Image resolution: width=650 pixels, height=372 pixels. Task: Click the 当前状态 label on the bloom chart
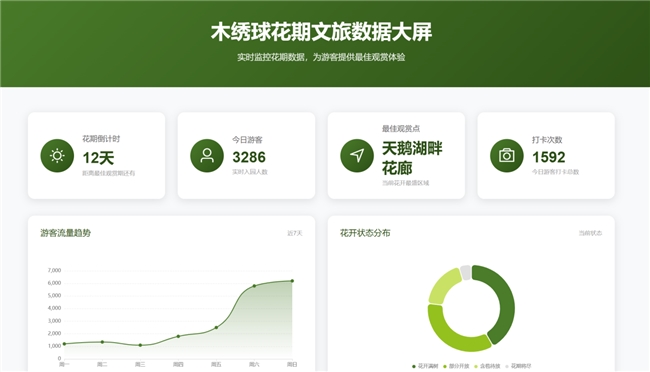pos(590,233)
